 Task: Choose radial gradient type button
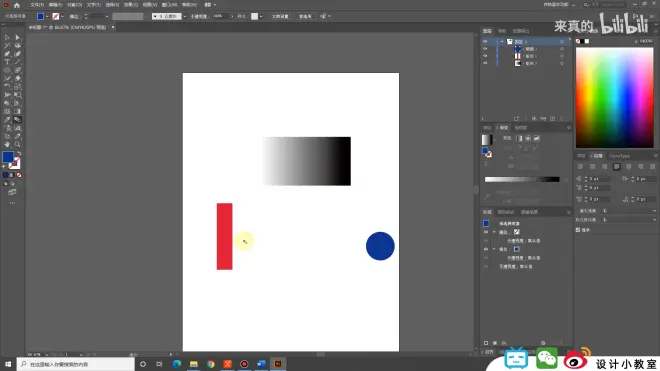pos(528,138)
